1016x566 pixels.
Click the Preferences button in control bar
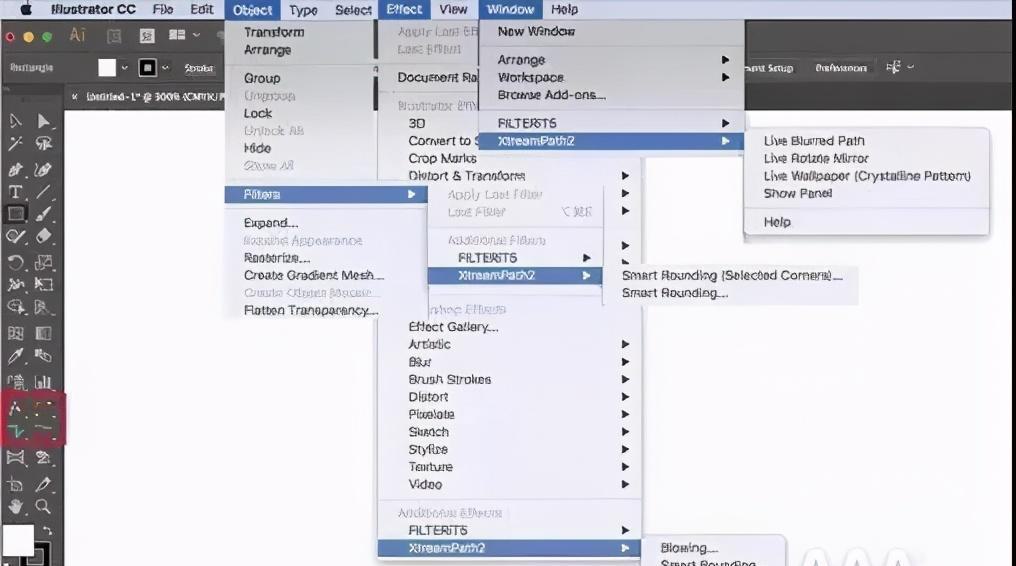[840, 68]
